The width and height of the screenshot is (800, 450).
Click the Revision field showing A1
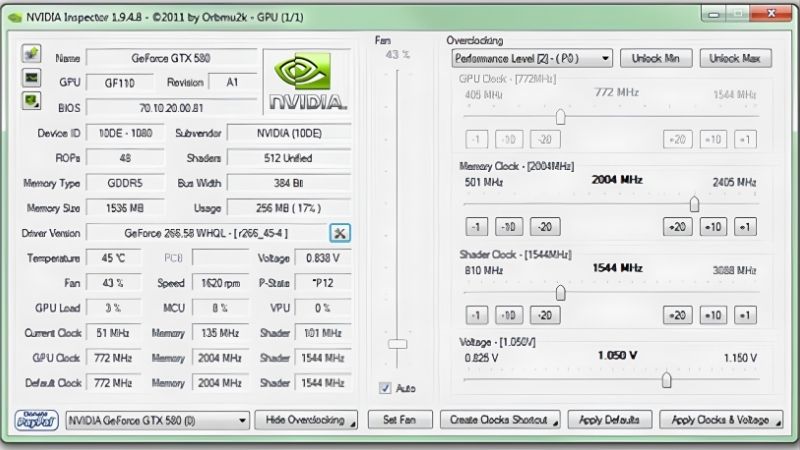232,83
